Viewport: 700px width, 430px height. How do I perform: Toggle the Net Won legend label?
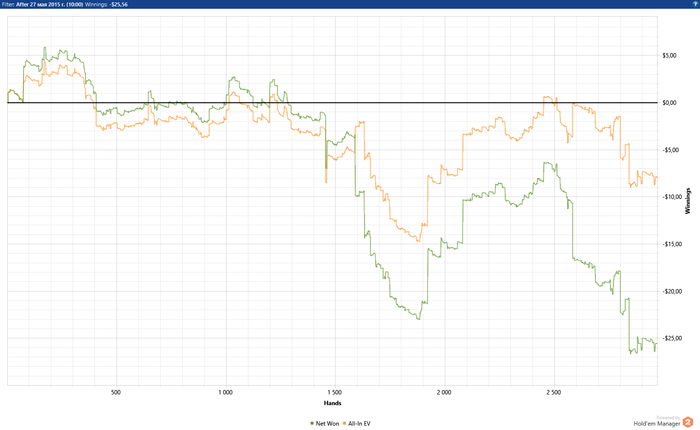pos(327,423)
